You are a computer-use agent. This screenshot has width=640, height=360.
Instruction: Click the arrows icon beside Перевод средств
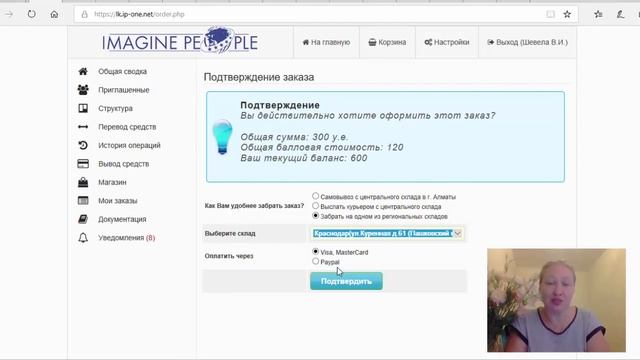83,127
